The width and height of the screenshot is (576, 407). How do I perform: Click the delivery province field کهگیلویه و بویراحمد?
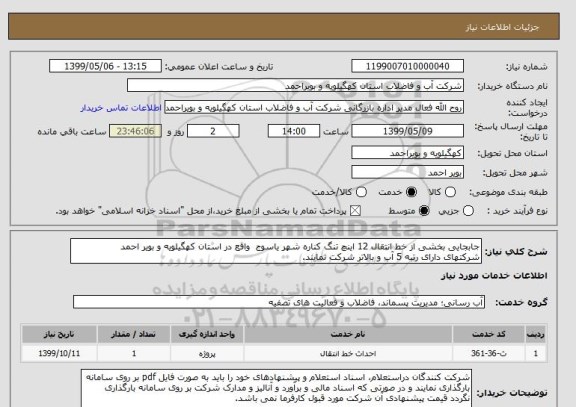(407, 153)
